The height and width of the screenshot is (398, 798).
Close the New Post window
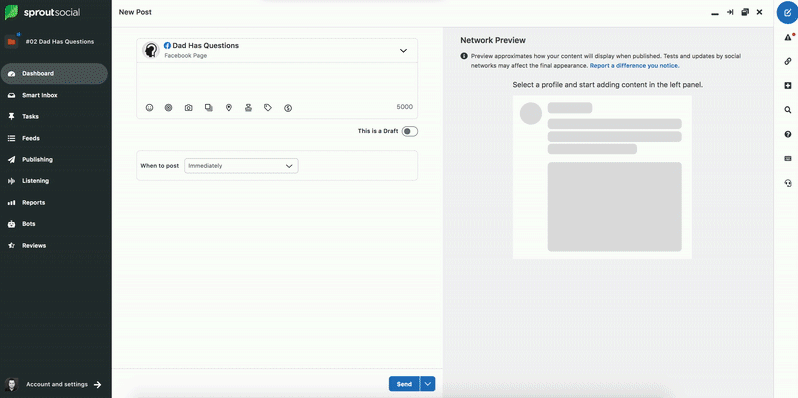tap(759, 12)
